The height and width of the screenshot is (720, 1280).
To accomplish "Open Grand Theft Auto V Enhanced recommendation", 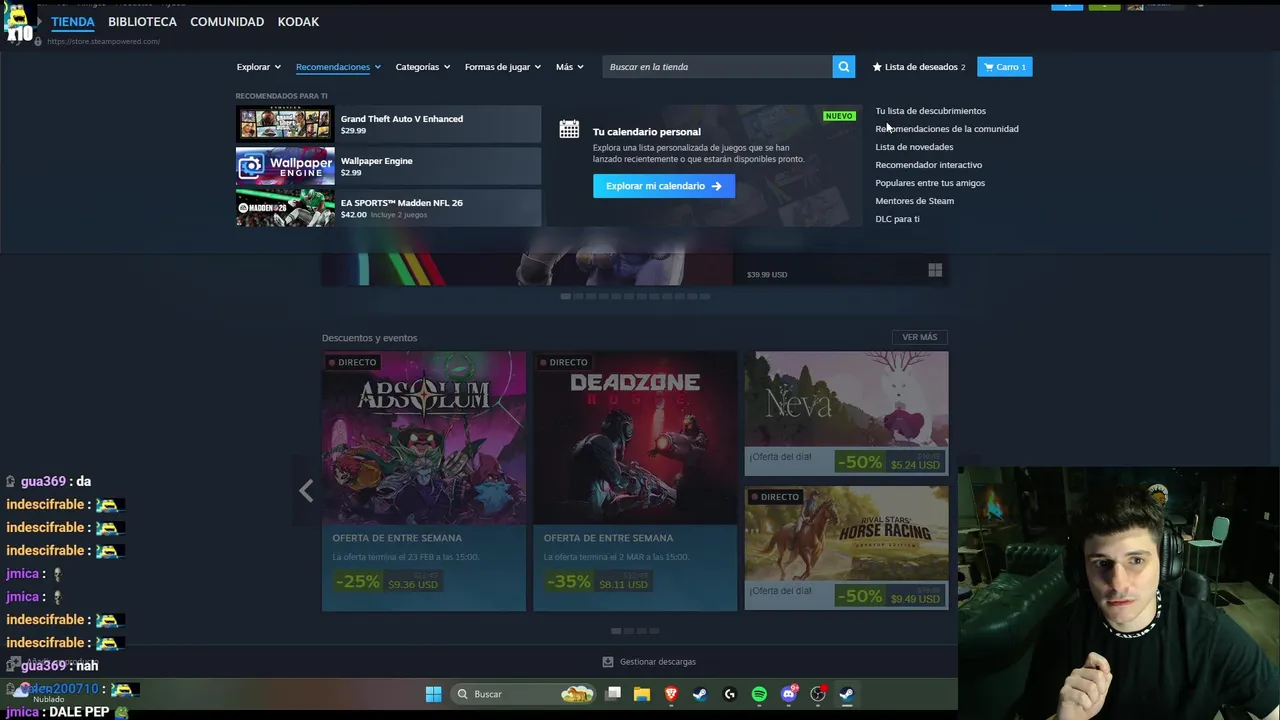I will [388, 124].
